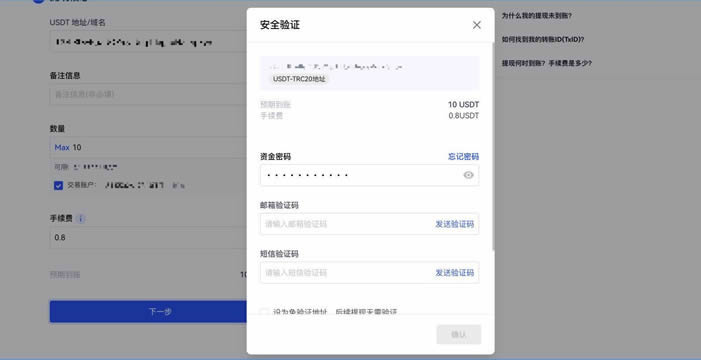The width and height of the screenshot is (701, 360).
Task: Send the SMS verification code (发送验证码)
Action: [x=455, y=273]
